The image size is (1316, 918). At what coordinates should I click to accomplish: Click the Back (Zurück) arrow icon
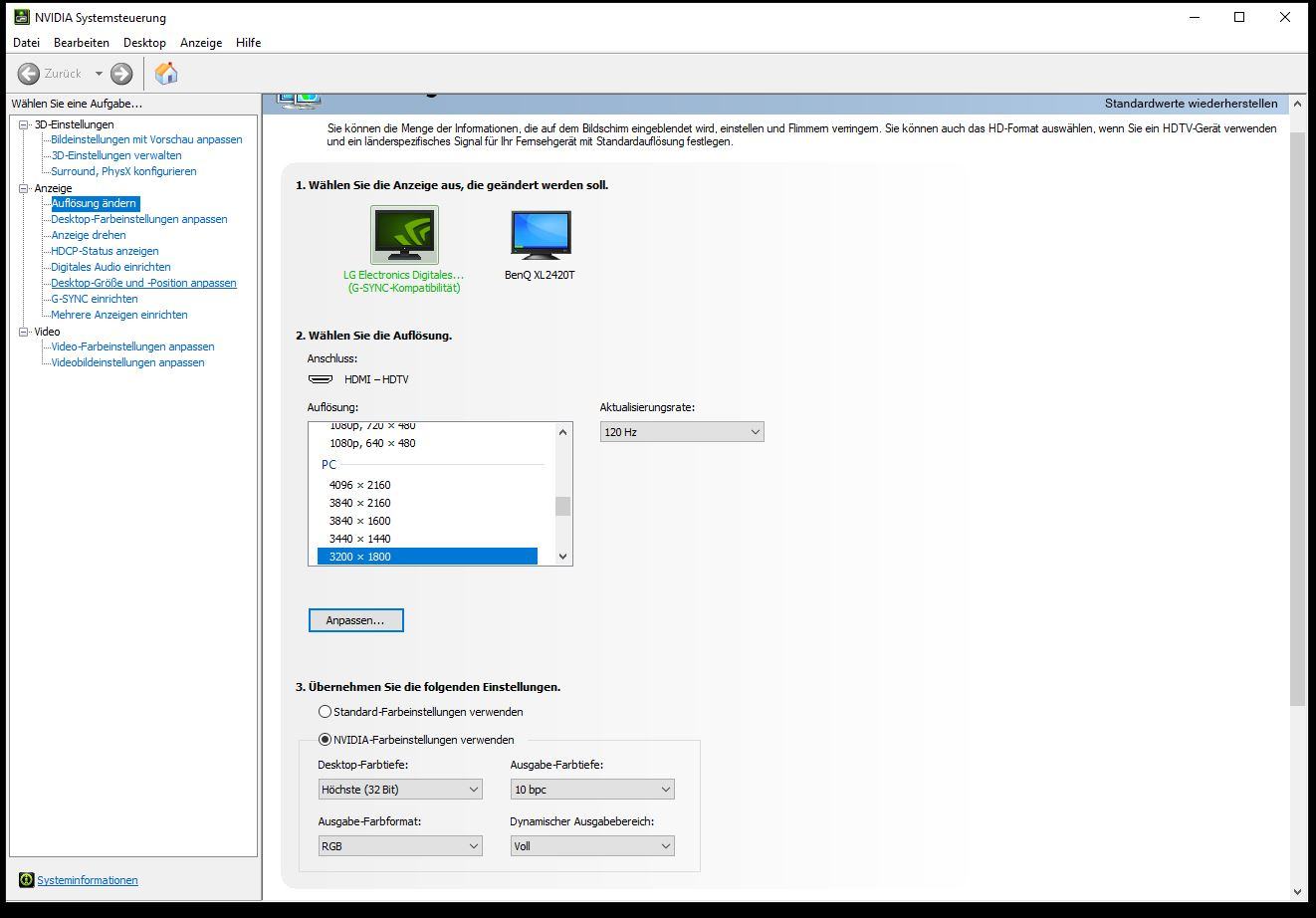tap(29, 74)
